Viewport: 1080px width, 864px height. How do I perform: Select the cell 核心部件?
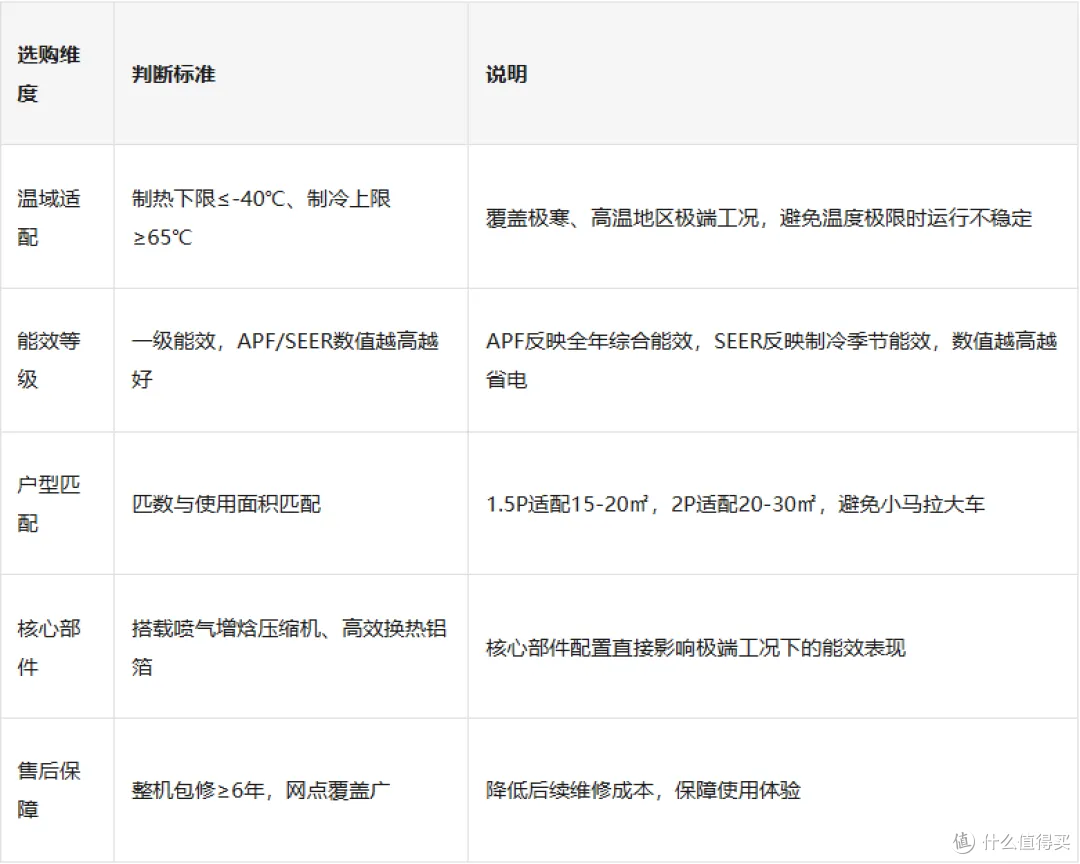pyautogui.click(x=57, y=646)
